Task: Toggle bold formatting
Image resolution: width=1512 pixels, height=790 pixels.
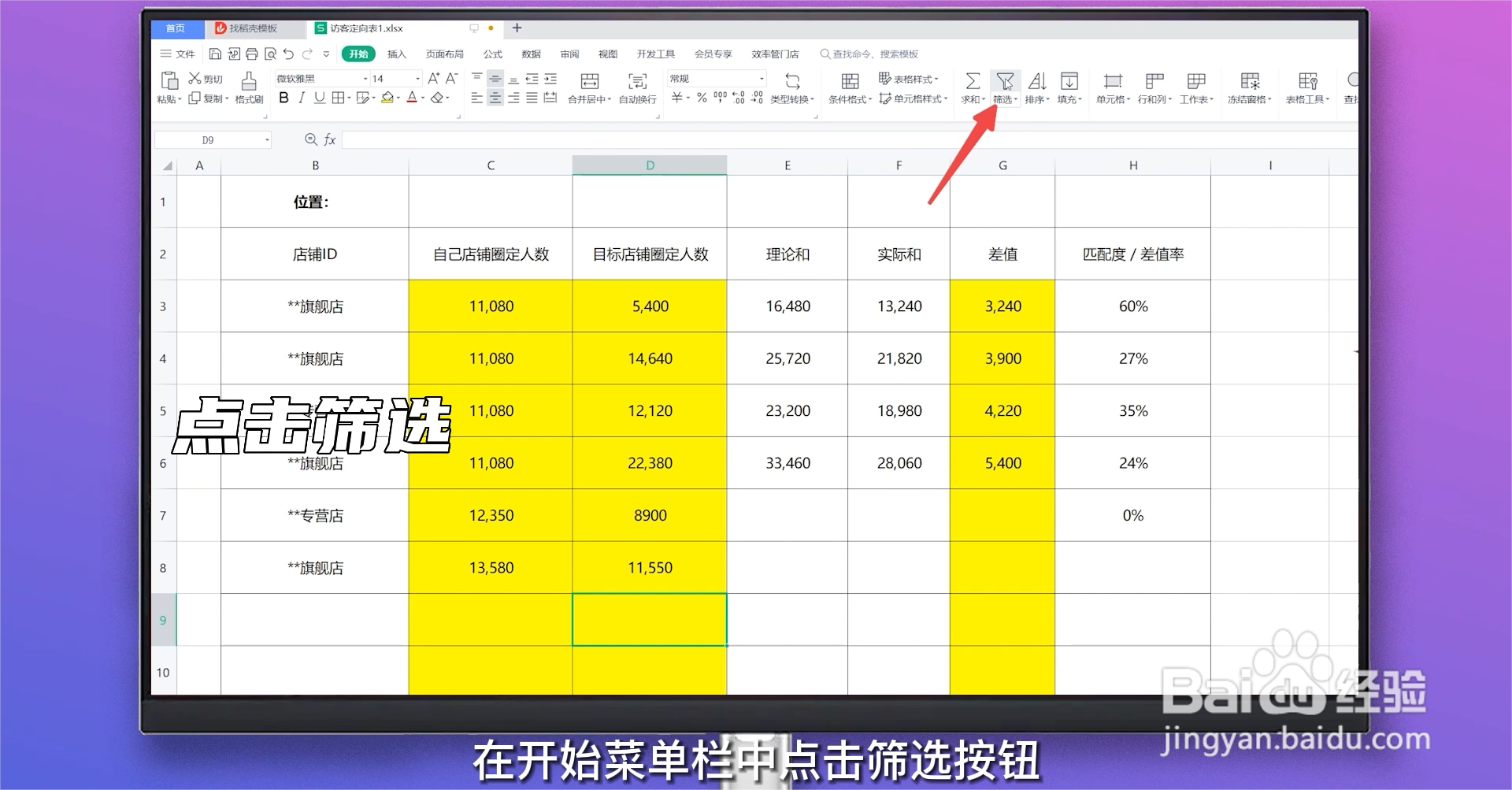Action: (x=283, y=98)
